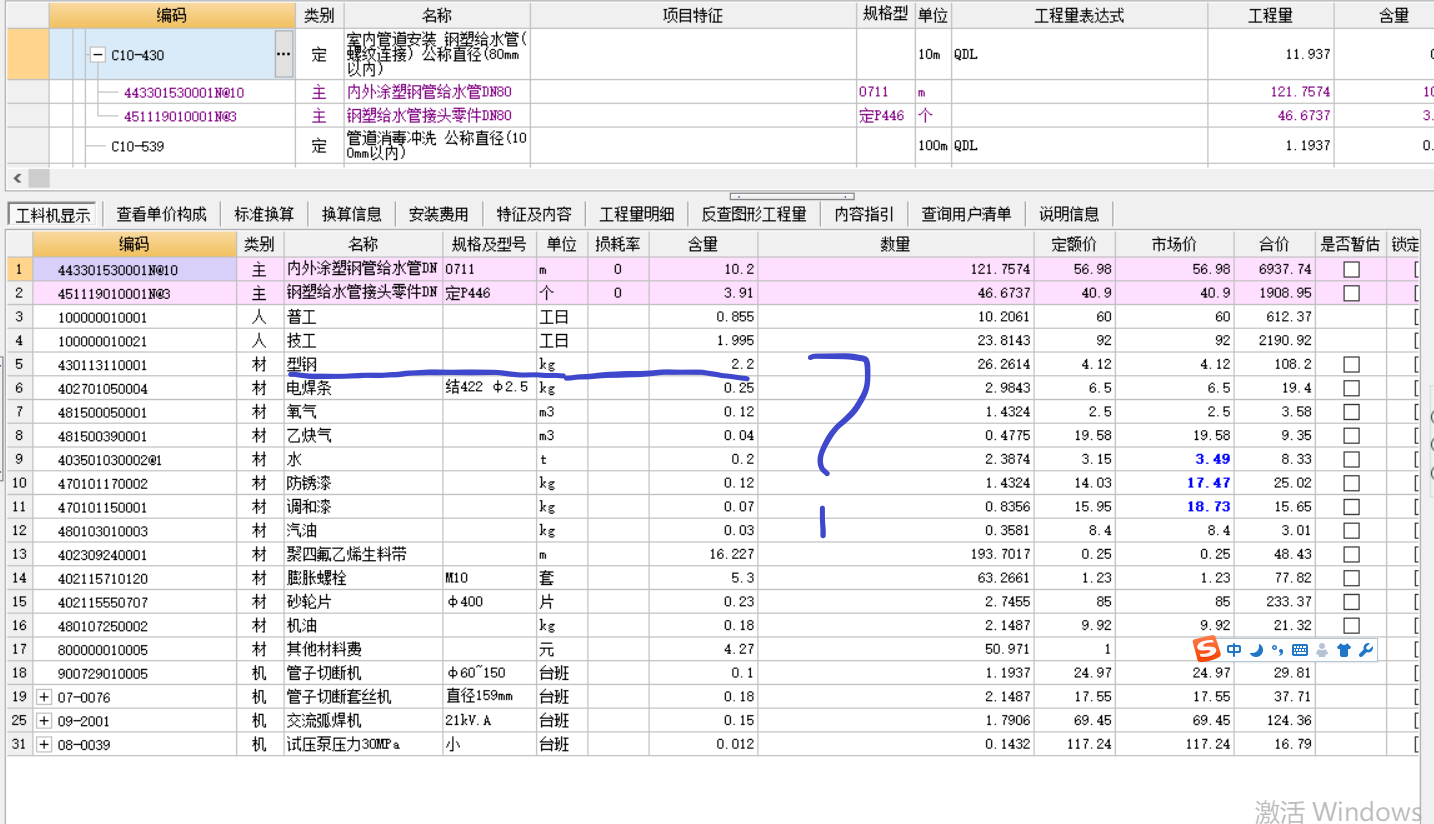The image size is (1434, 824).
Task: Toggle Chinese/English mode in Sogou bar
Action: point(1235,650)
